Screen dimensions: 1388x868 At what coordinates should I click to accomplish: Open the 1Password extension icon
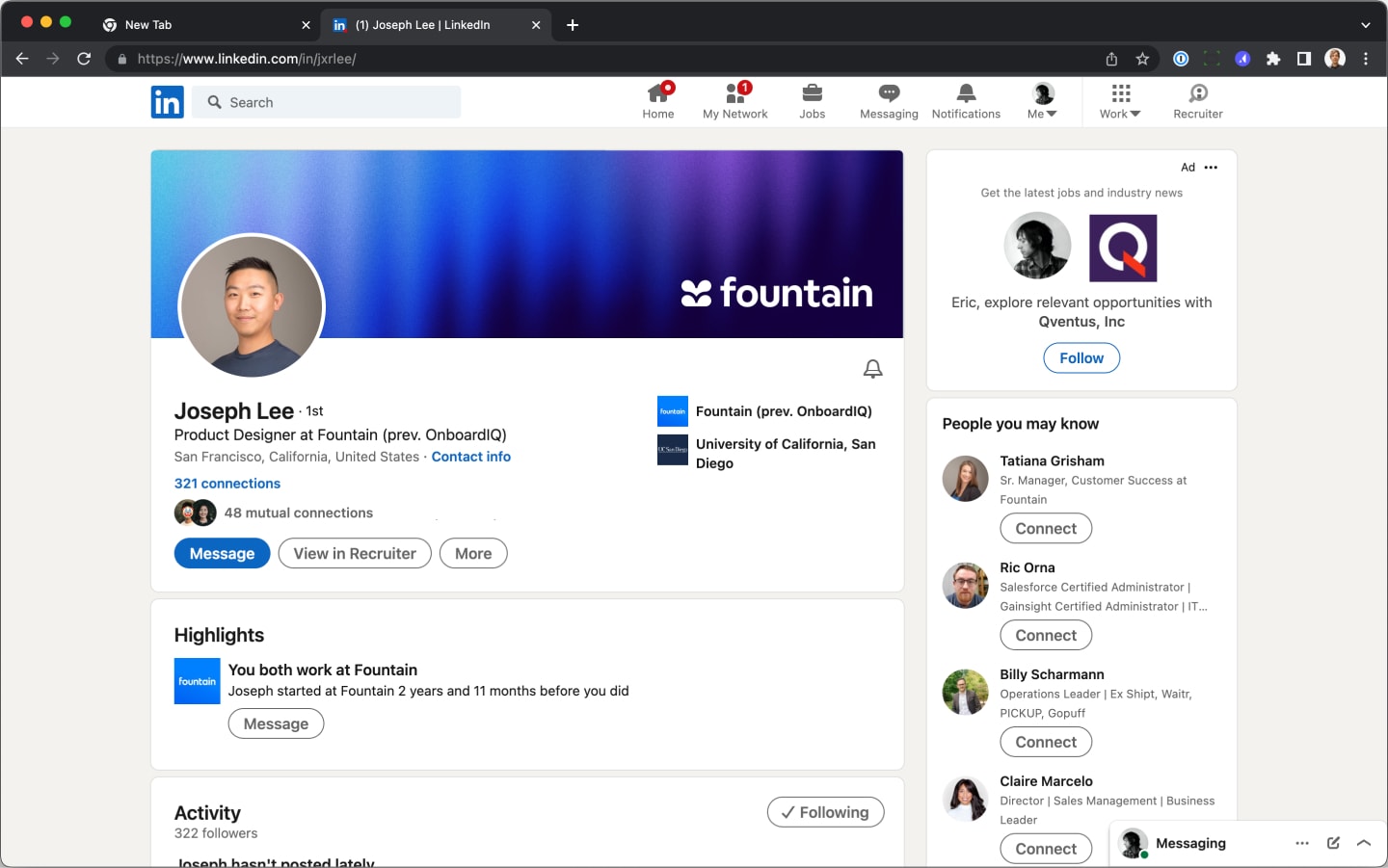(x=1181, y=59)
